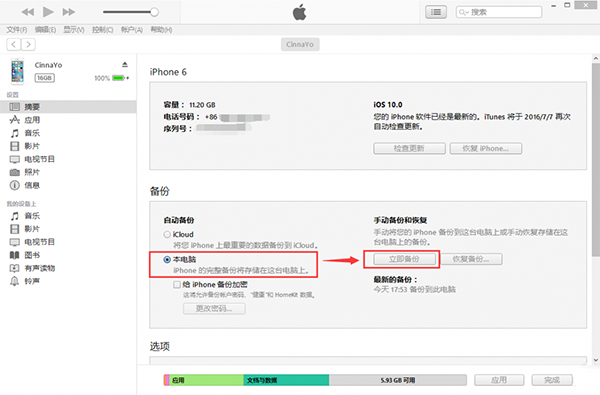
Task: Open the 文件(F) menu
Action: click(16, 30)
